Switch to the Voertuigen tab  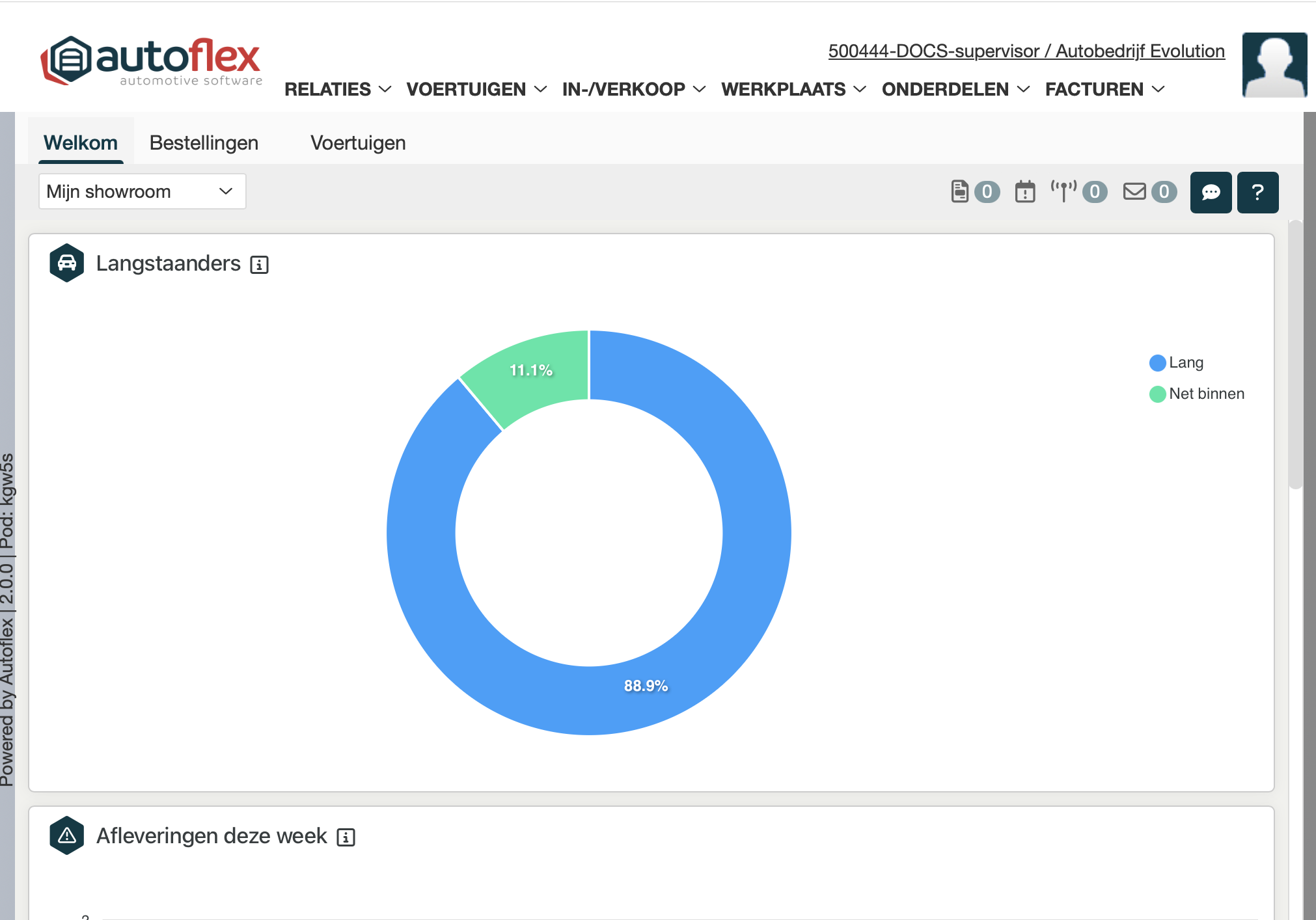click(x=358, y=143)
